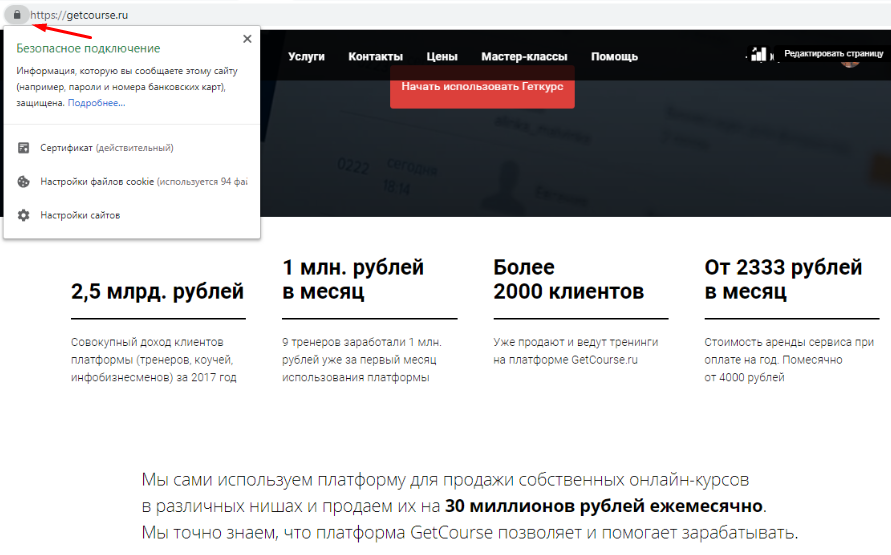Click text Стоимость аренды сервиса при оплате
The width and height of the screenshot is (891, 555).
click(x=789, y=360)
